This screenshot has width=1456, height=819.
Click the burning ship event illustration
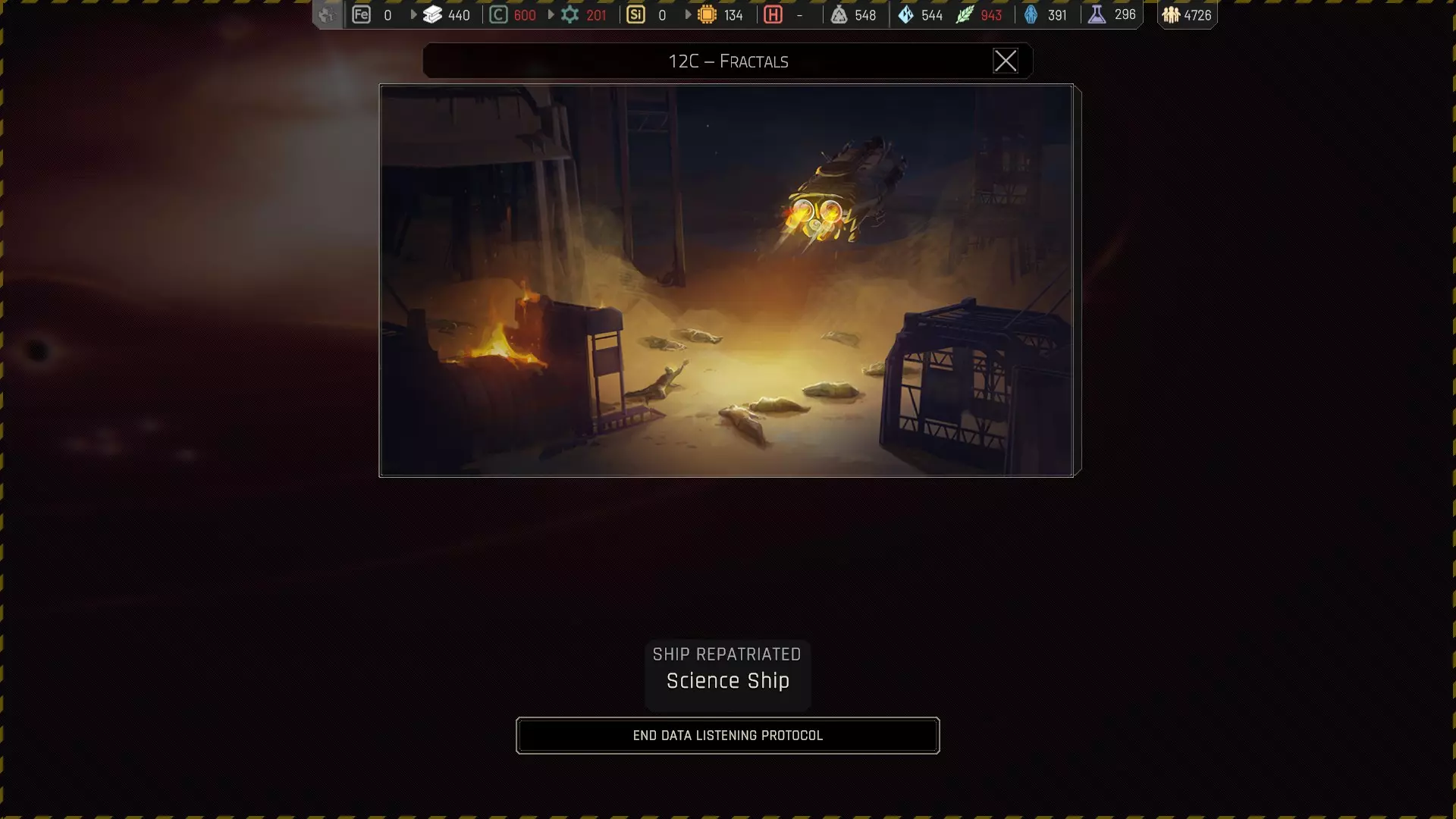[x=726, y=280]
